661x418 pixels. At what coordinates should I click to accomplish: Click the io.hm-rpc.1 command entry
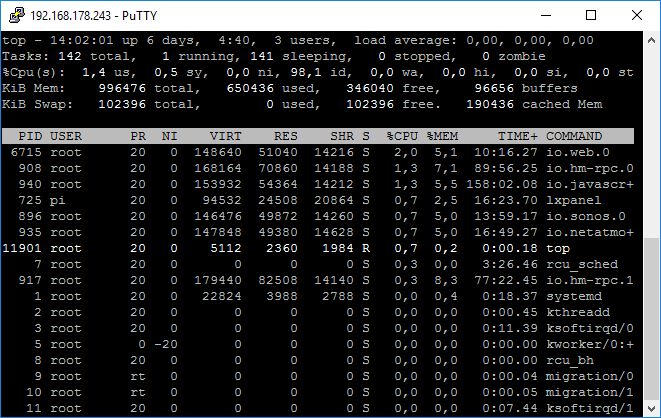[x=590, y=280]
